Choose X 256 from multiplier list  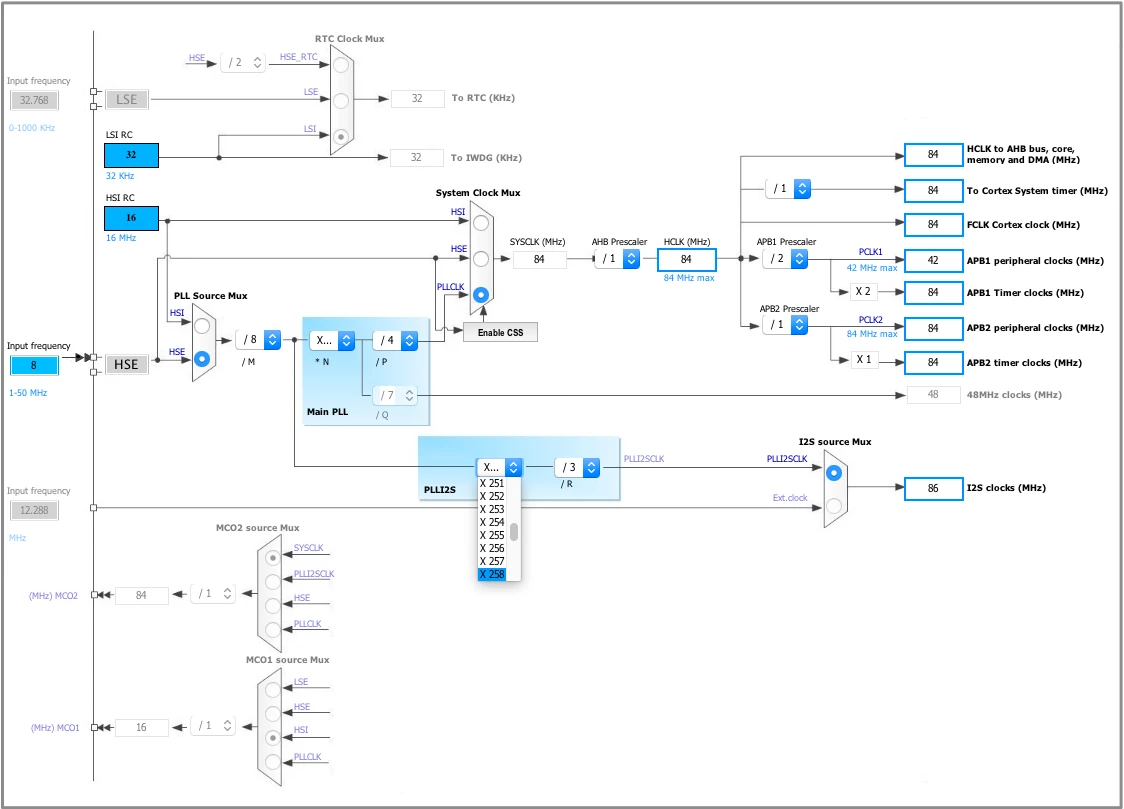pos(492,548)
